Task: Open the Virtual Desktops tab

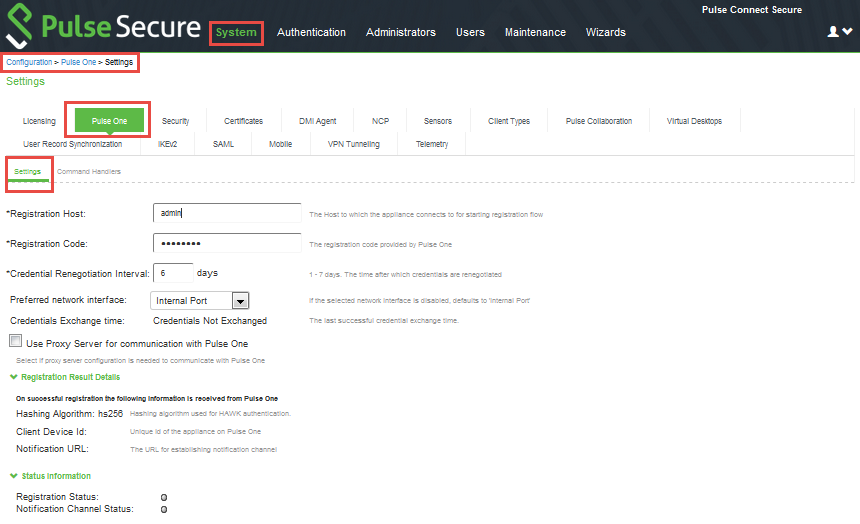Action: point(694,121)
